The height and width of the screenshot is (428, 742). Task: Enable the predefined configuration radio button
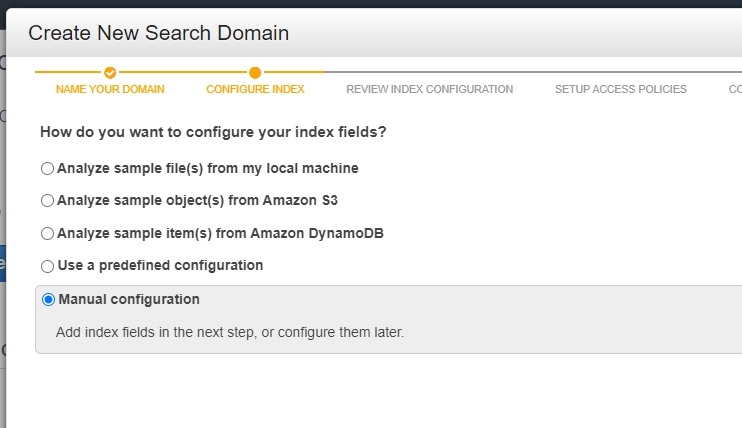48,266
